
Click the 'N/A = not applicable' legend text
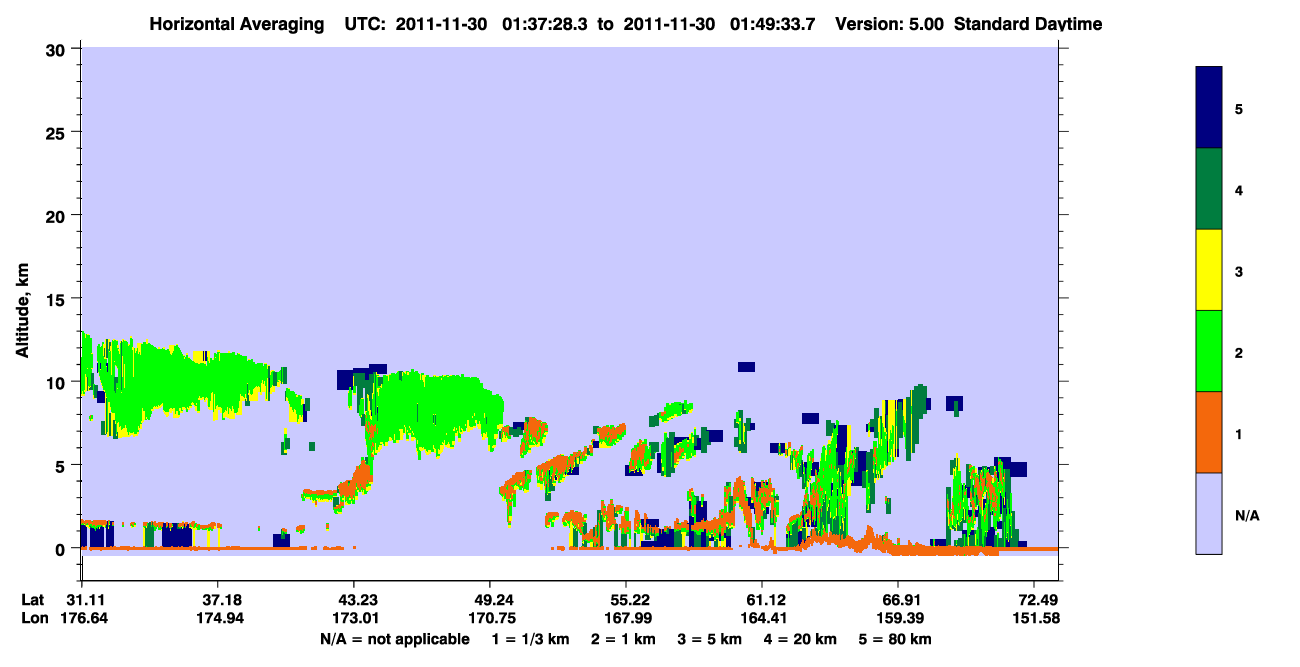[x=394, y=639]
